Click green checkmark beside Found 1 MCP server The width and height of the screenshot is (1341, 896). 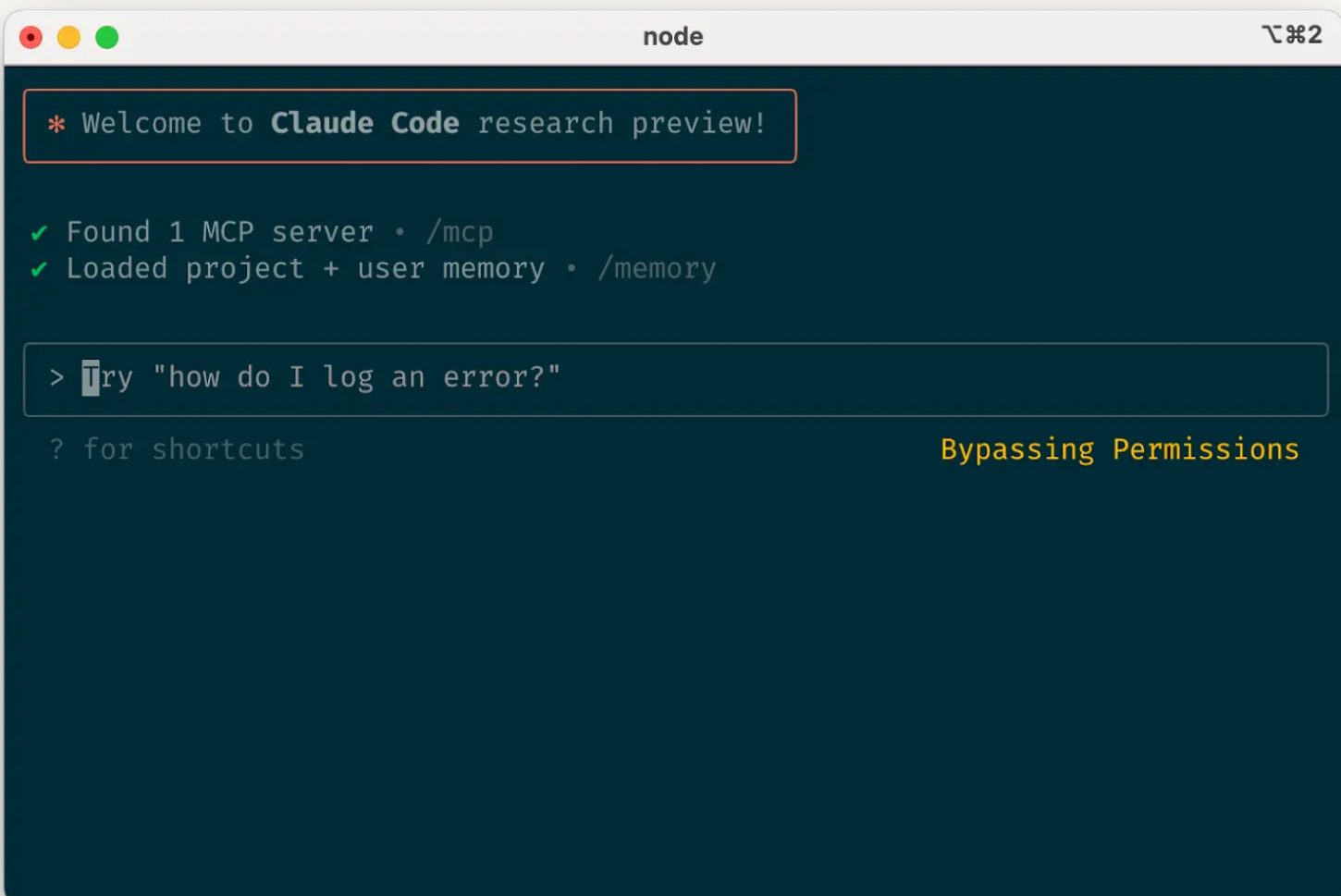tap(39, 233)
